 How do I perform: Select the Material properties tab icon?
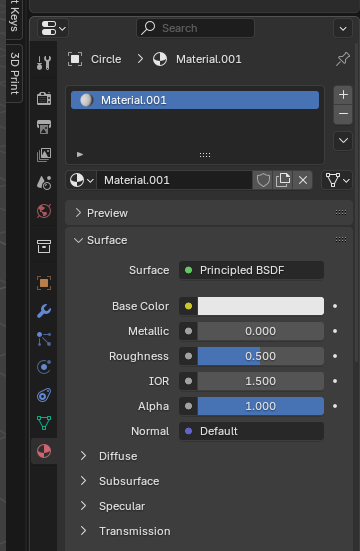44,451
